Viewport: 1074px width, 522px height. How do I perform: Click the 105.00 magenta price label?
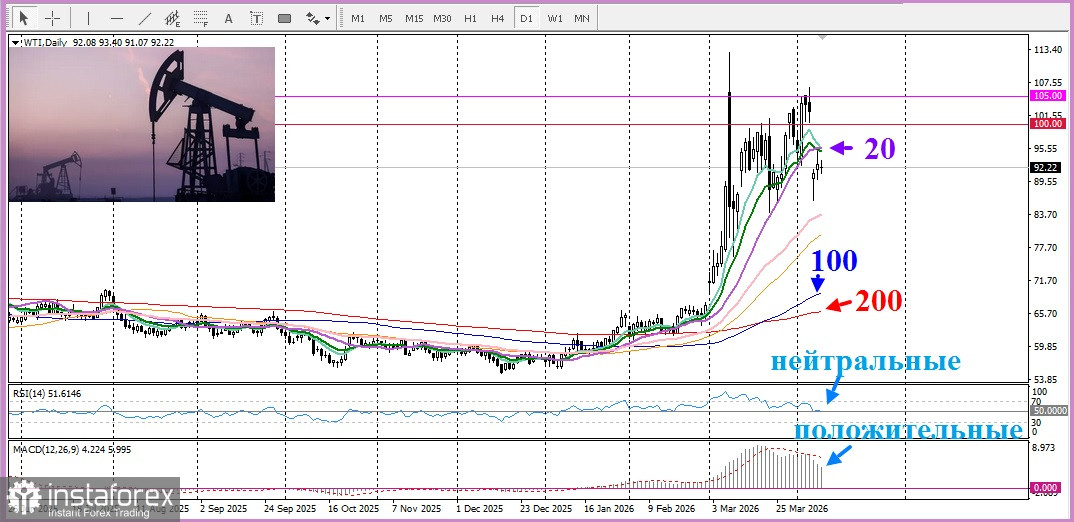(x=1048, y=97)
